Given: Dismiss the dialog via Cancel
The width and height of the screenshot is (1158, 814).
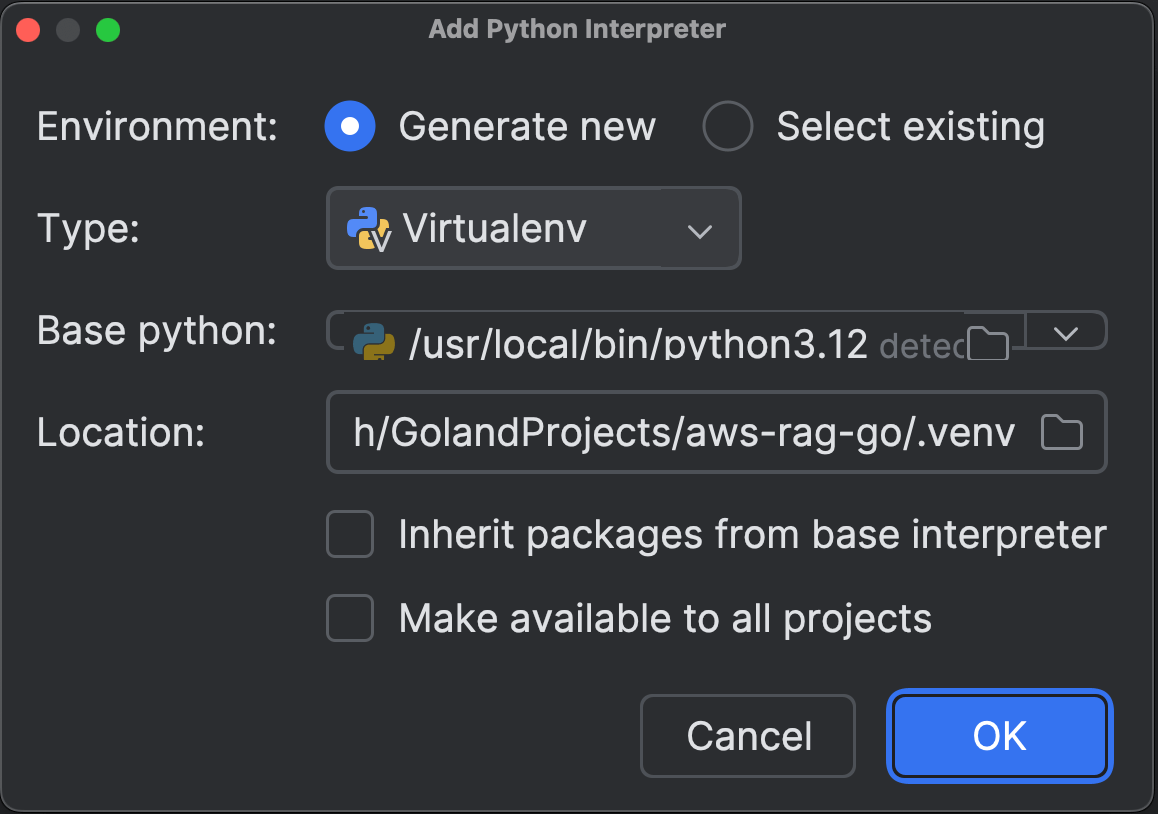Looking at the screenshot, I should click(747, 736).
